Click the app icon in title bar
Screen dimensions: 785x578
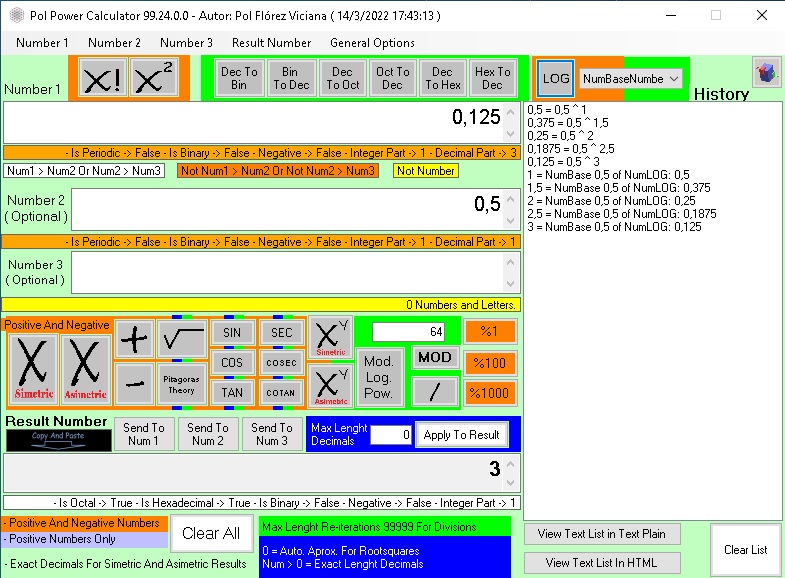click(17, 16)
